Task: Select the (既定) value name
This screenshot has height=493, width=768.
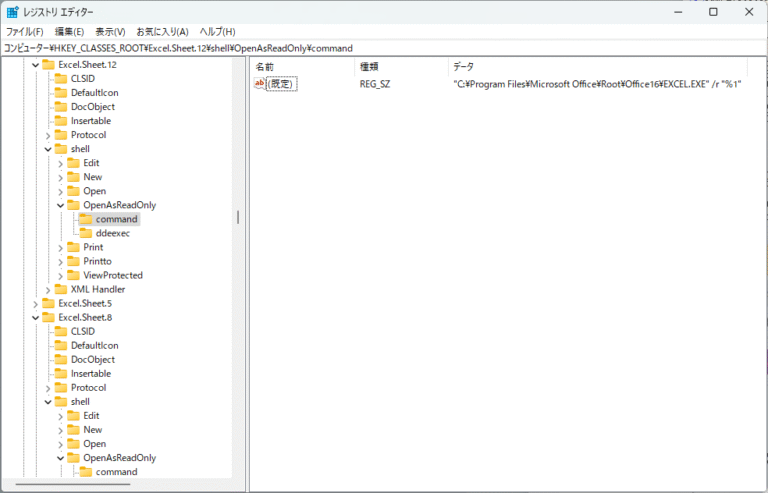Action: coord(282,84)
